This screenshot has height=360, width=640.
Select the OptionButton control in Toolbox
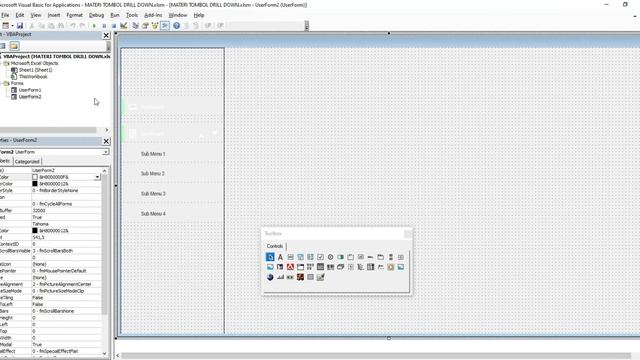331,257
